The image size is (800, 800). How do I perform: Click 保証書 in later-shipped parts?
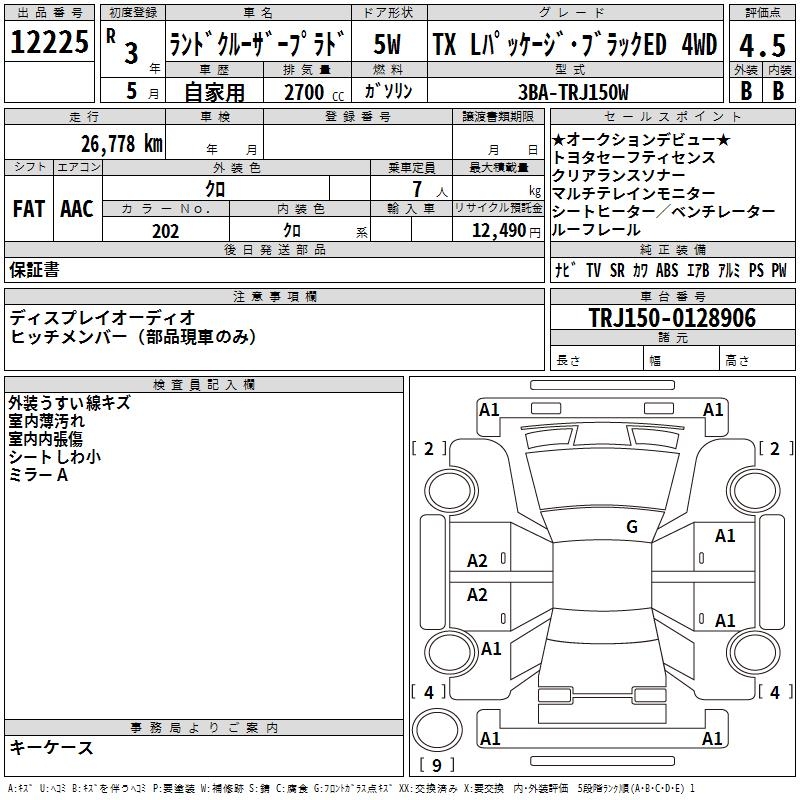pyautogui.click(x=34, y=269)
